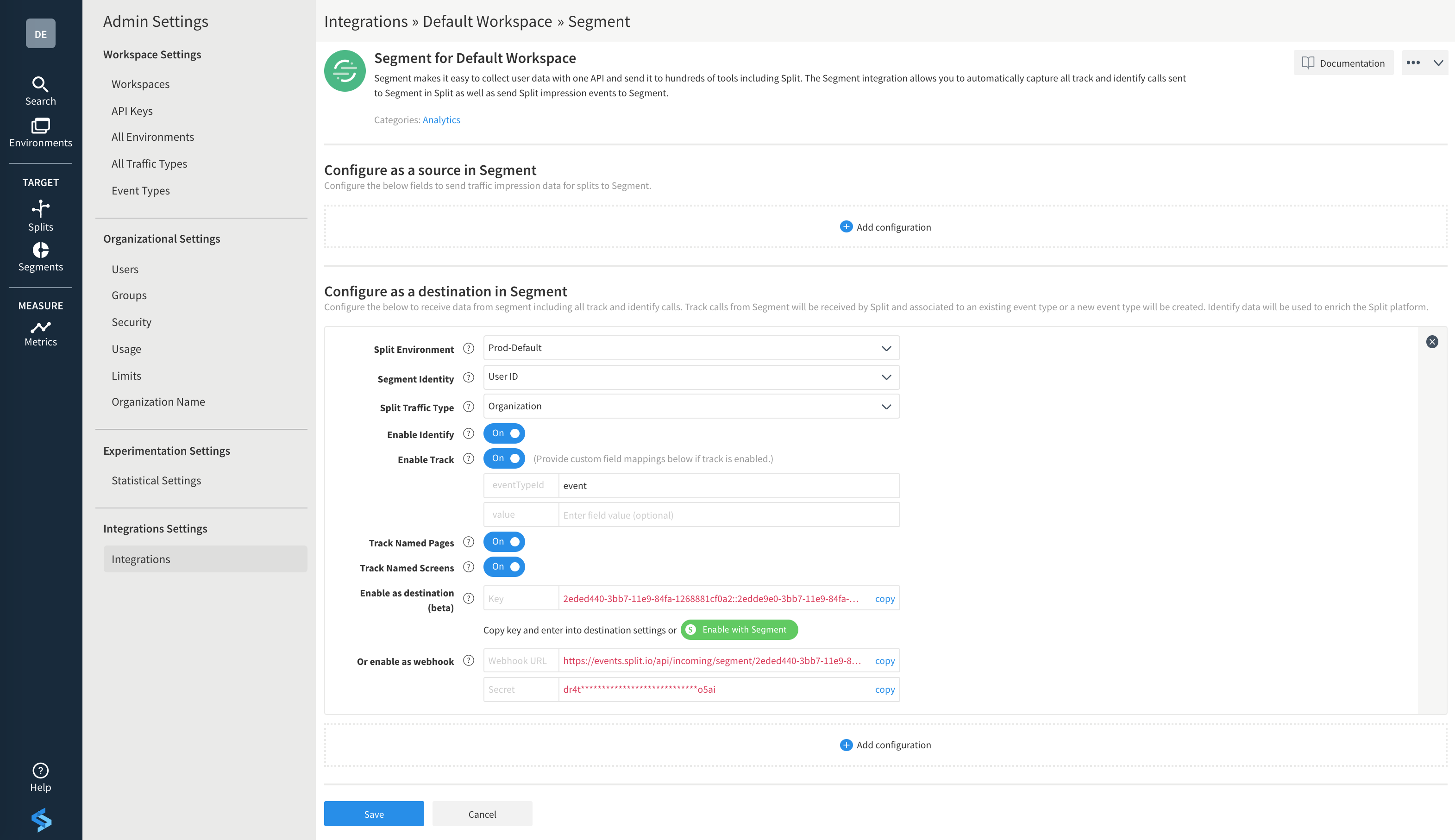1455x840 pixels.
Task: Open All Environments settings
Action: tap(153, 137)
